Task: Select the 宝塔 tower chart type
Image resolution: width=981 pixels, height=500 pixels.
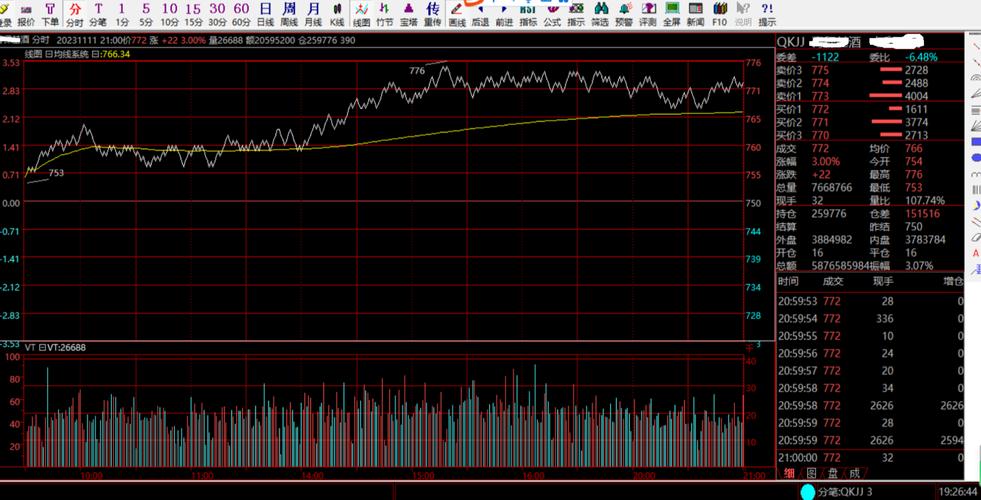Action: pyautogui.click(x=409, y=13)
